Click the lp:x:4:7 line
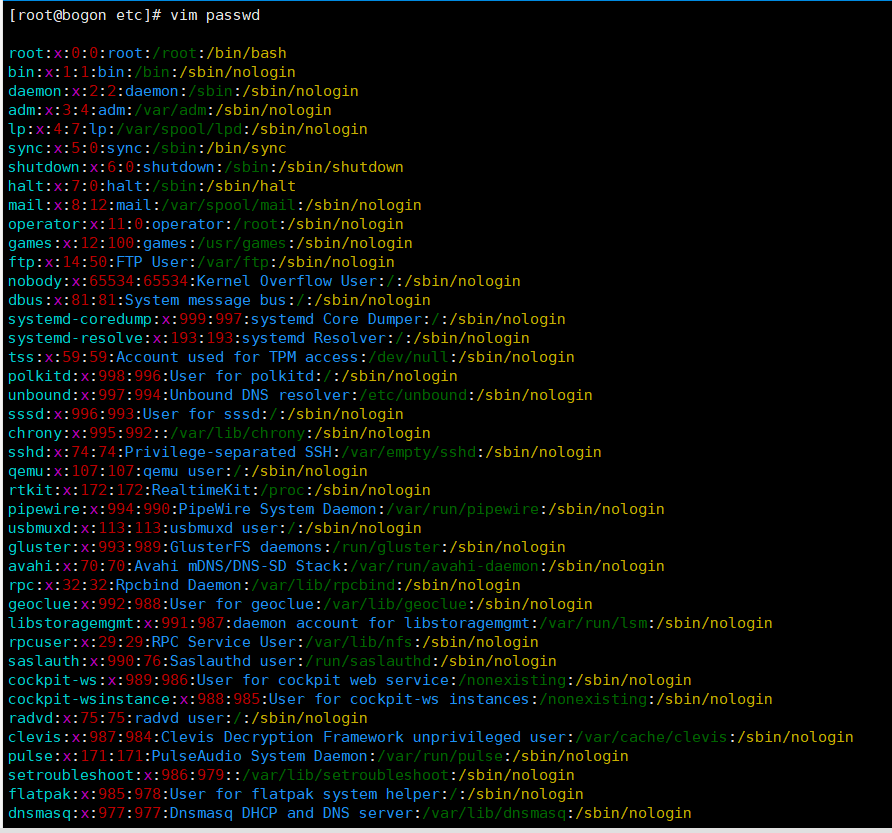The width and height of the screenshot is (892, 833). coord(188,129)
